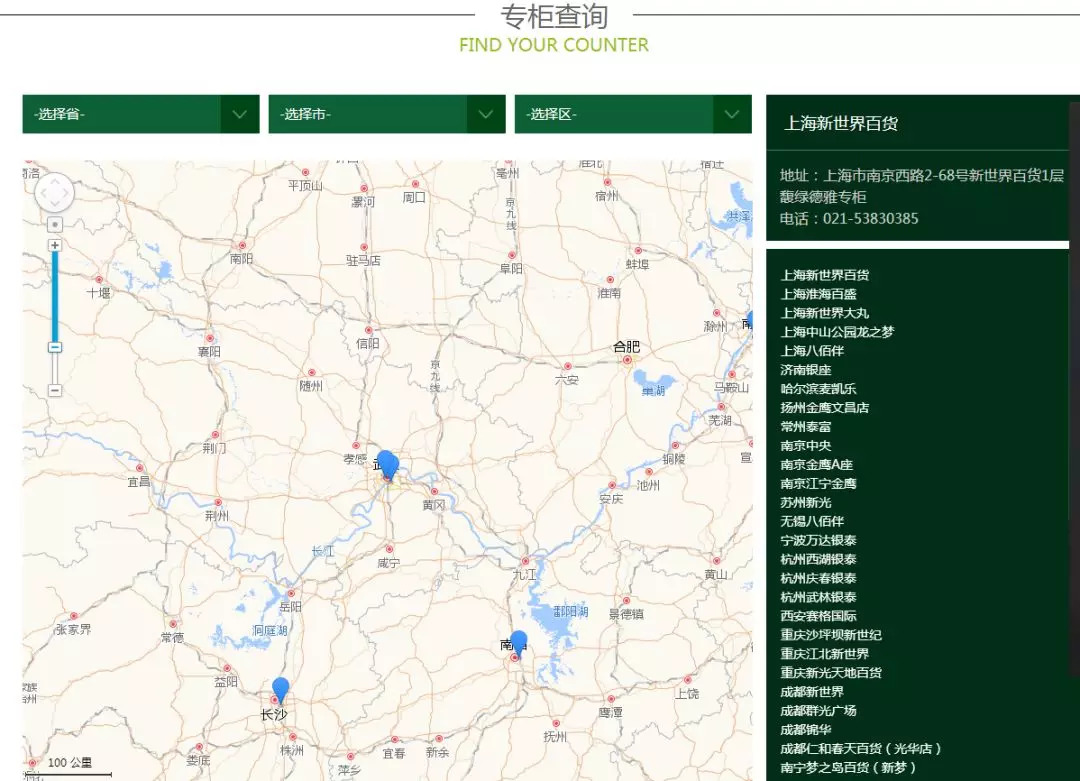Click the blue map pin at 长沙
The width and height of the screenshot is (1080, 781).
click(280, 690)
